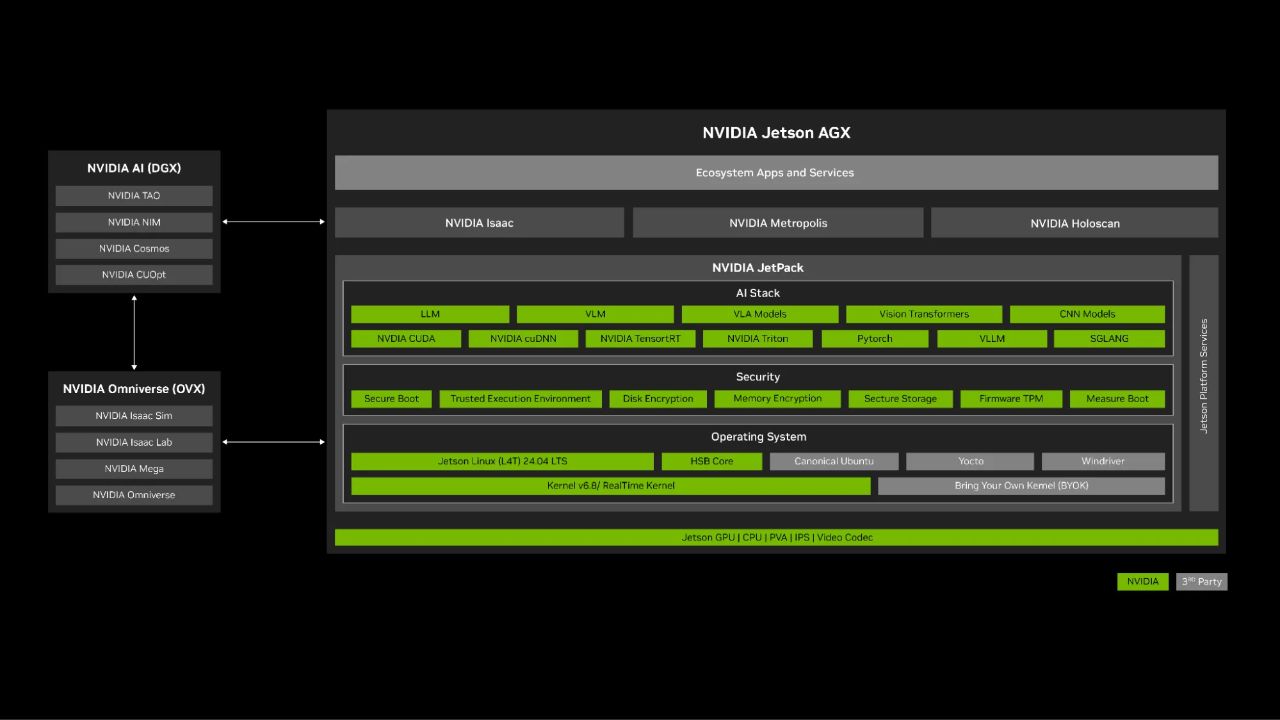Click the Ecosystem Apps and Services bar
This screenshot has height=720, width=1280.
pyautogui.click(x=776, y=173)
